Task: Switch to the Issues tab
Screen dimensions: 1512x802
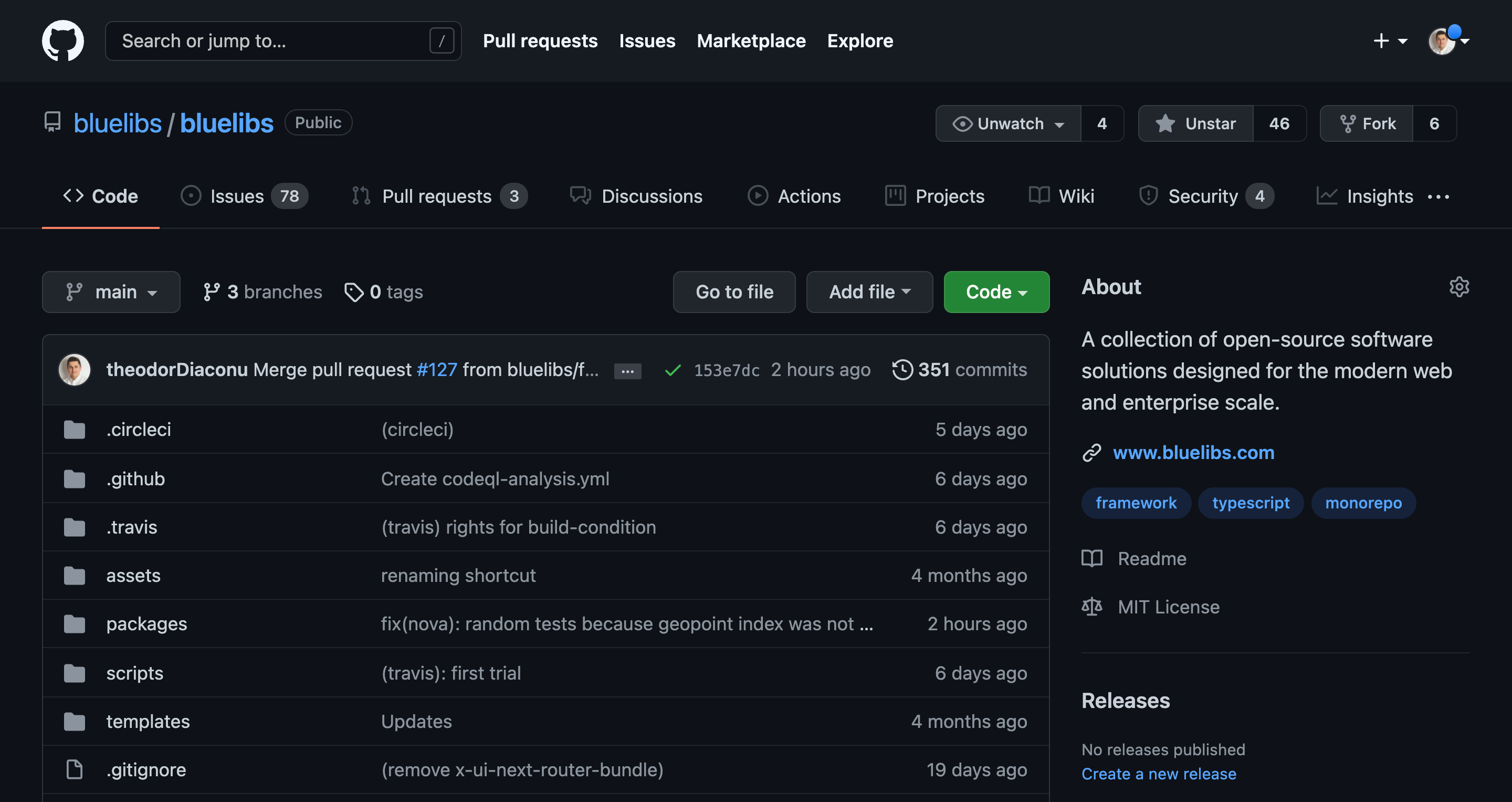Action: (238, 196)
